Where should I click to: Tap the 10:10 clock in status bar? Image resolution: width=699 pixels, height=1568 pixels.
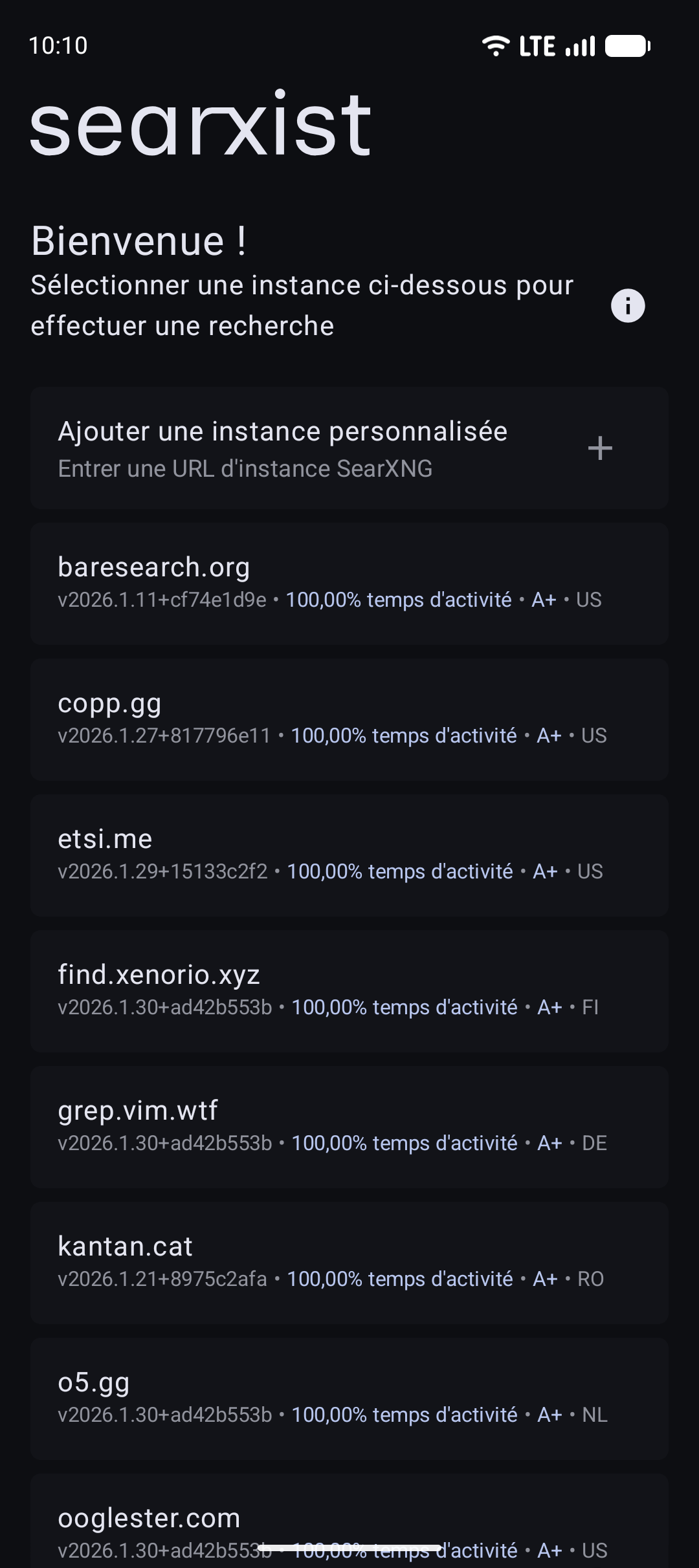coord(58,46)
